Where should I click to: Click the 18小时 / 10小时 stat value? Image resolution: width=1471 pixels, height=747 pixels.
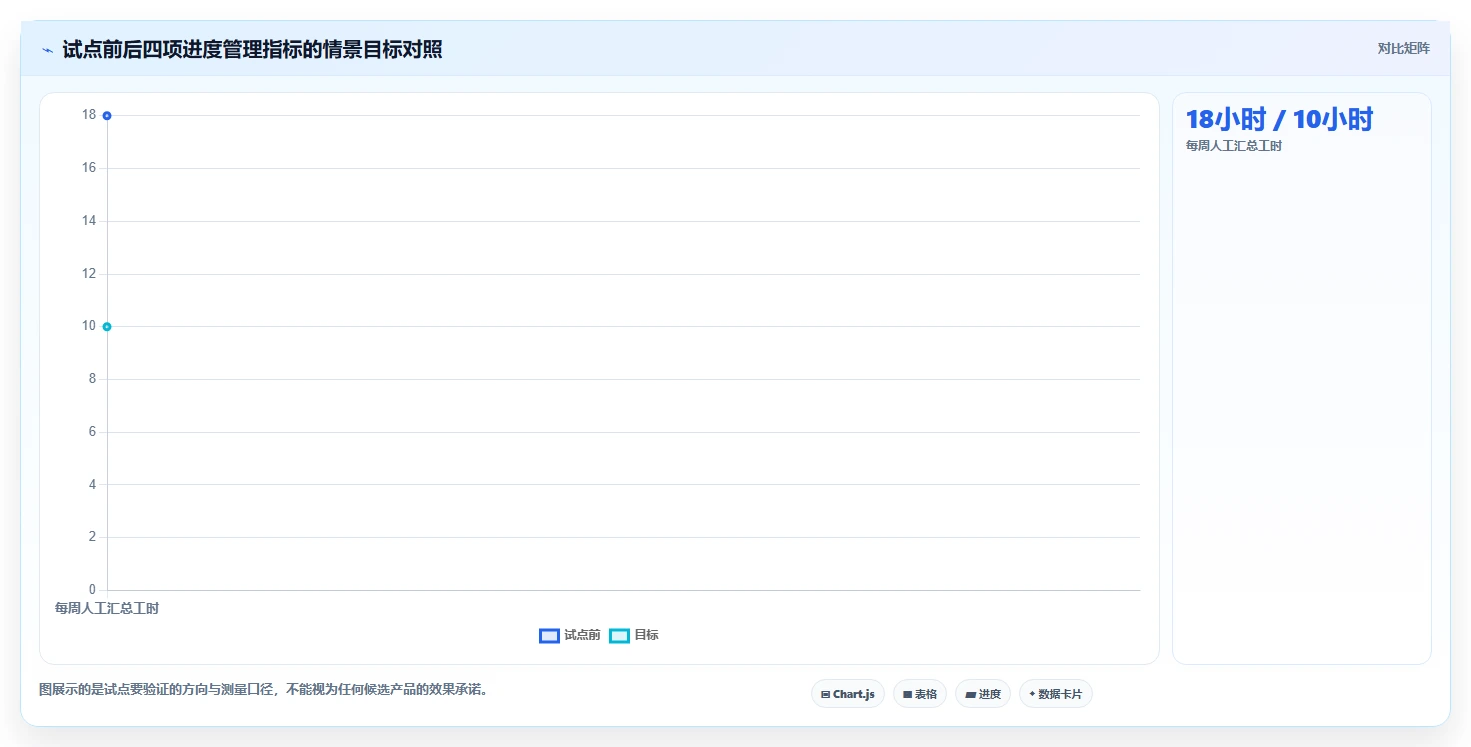1279,120
